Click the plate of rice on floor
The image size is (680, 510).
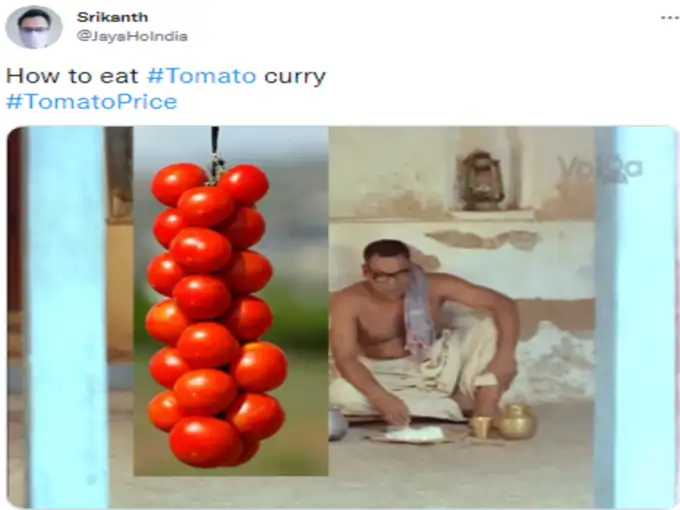pyautogui.click(x=414, y=433)
